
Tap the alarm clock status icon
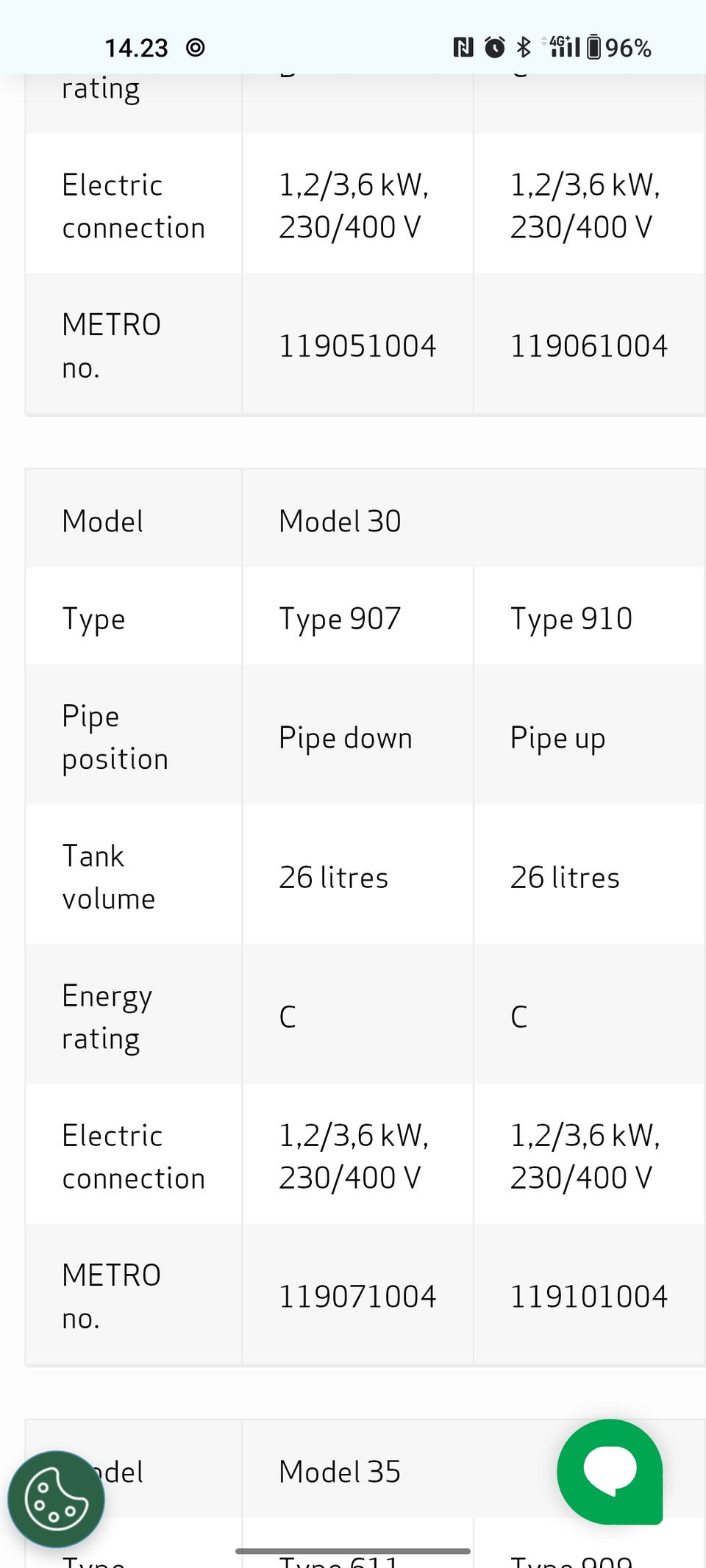(x=495, y=49)
